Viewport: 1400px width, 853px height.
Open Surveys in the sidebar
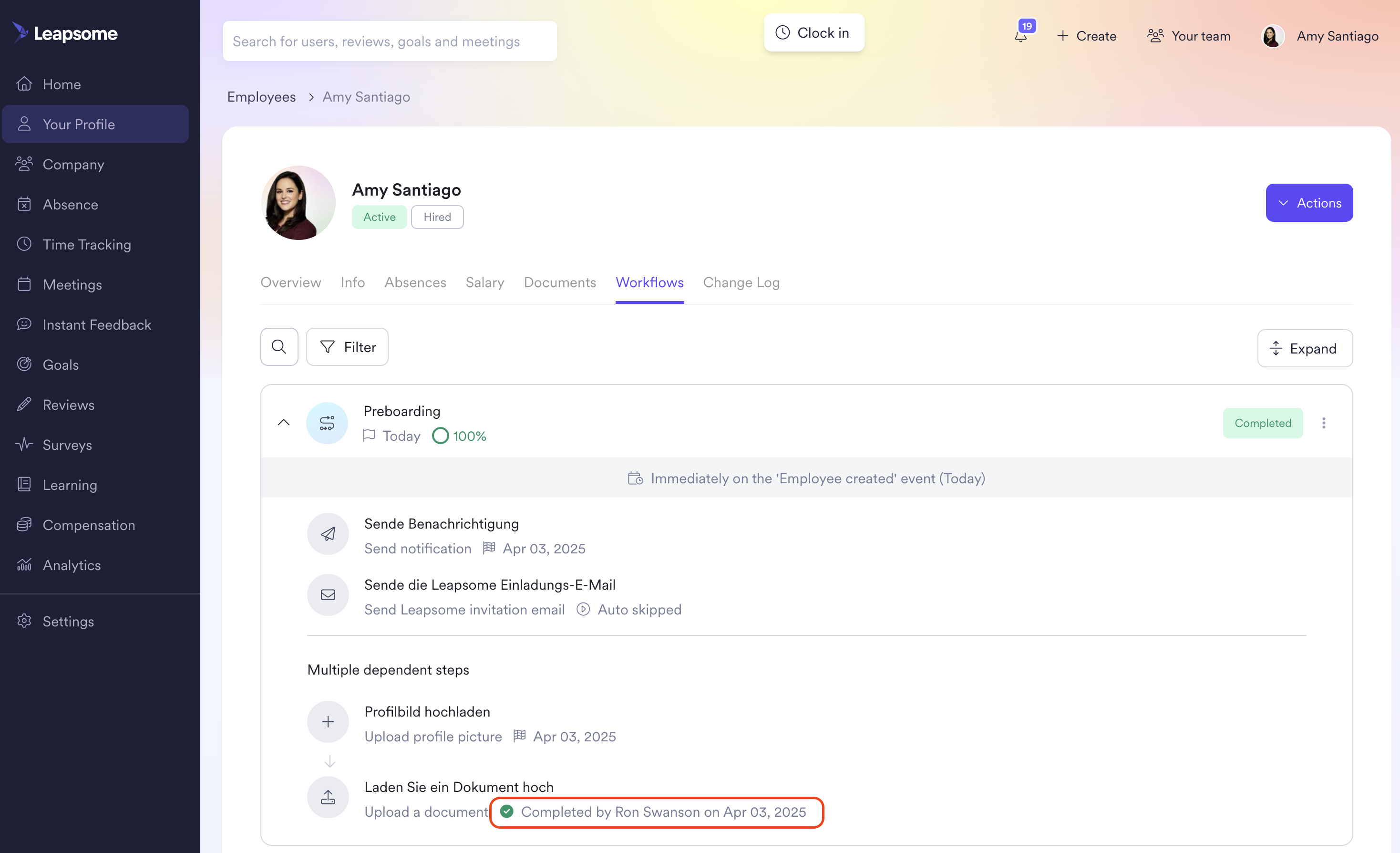(95, 445)
